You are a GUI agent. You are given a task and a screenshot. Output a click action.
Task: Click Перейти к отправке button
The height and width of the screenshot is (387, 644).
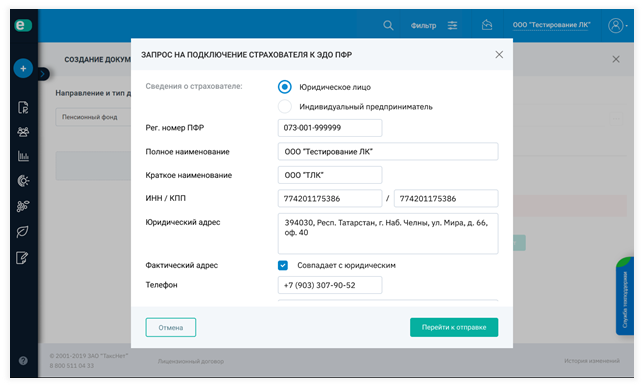coord(454,327)
